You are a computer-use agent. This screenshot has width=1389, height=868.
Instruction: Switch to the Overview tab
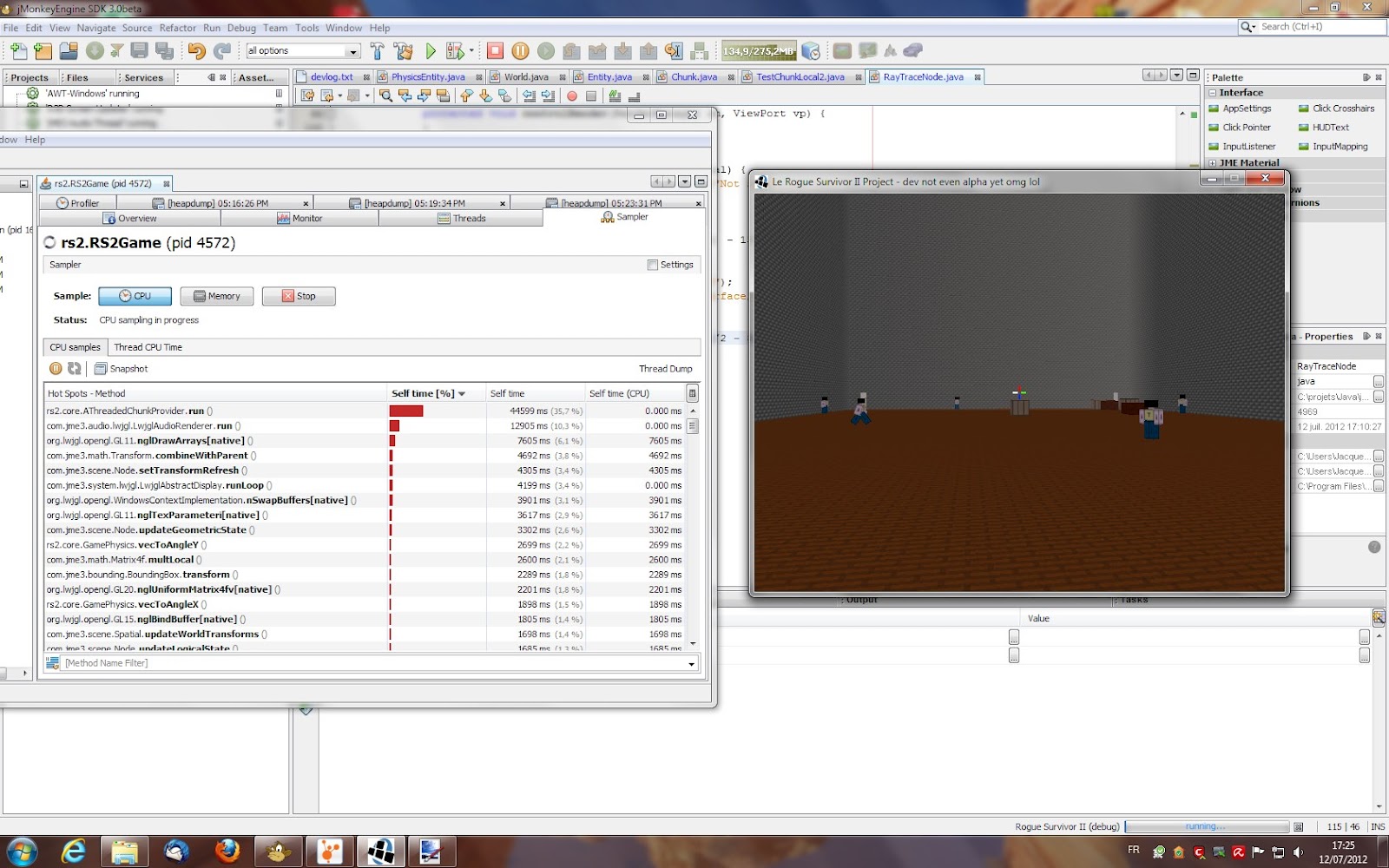tap(130, 219)
